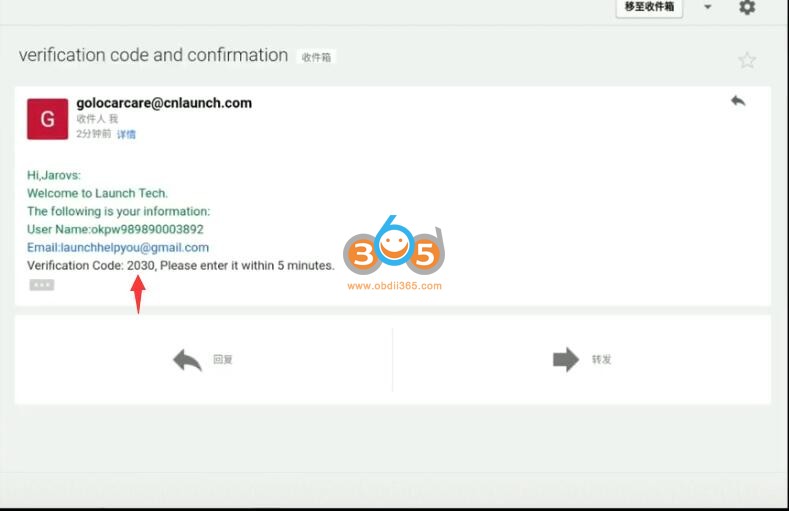This screenshot has height=511, width=789.
Task: Click 'The following is your information:' text
Action: (x=119, y=211)
